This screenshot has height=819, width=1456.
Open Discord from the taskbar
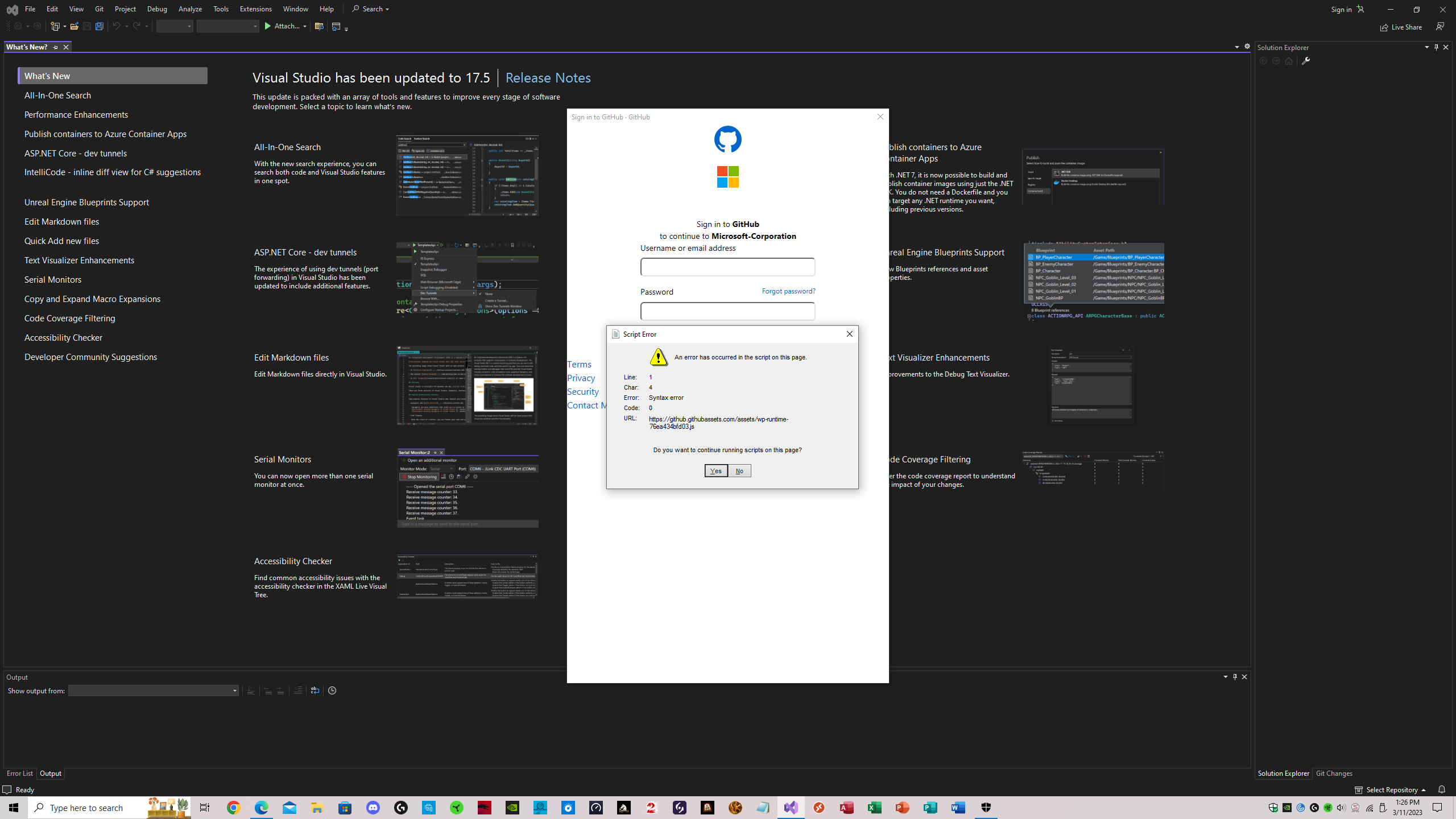373,808
